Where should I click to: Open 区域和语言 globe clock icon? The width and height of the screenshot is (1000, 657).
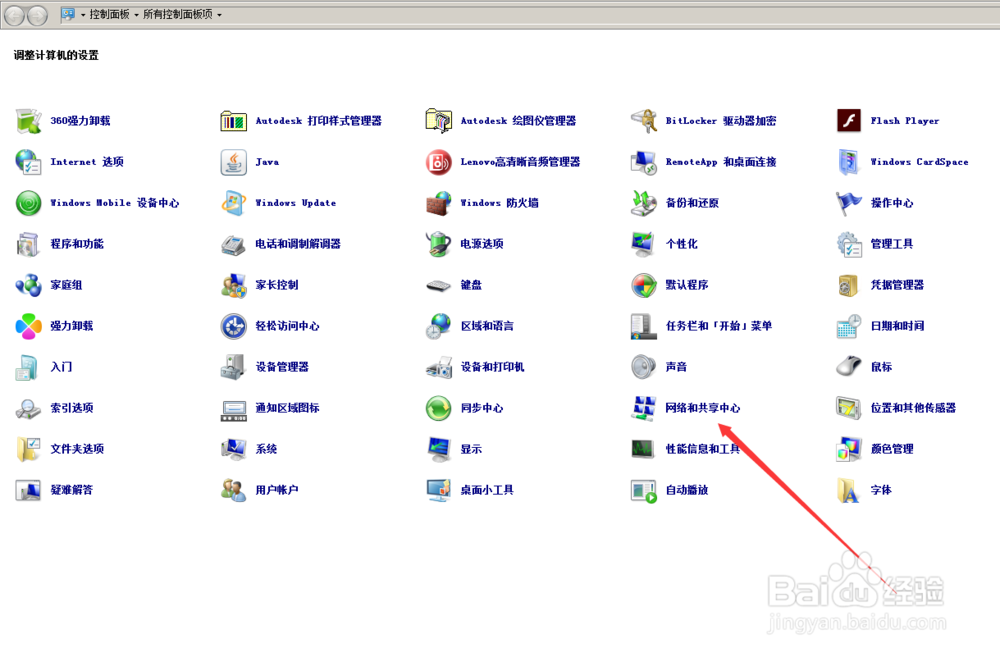439,326
